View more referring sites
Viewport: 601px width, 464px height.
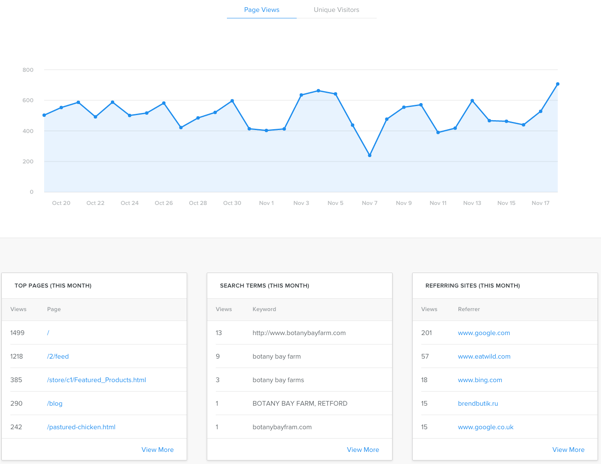click(568, 450)
